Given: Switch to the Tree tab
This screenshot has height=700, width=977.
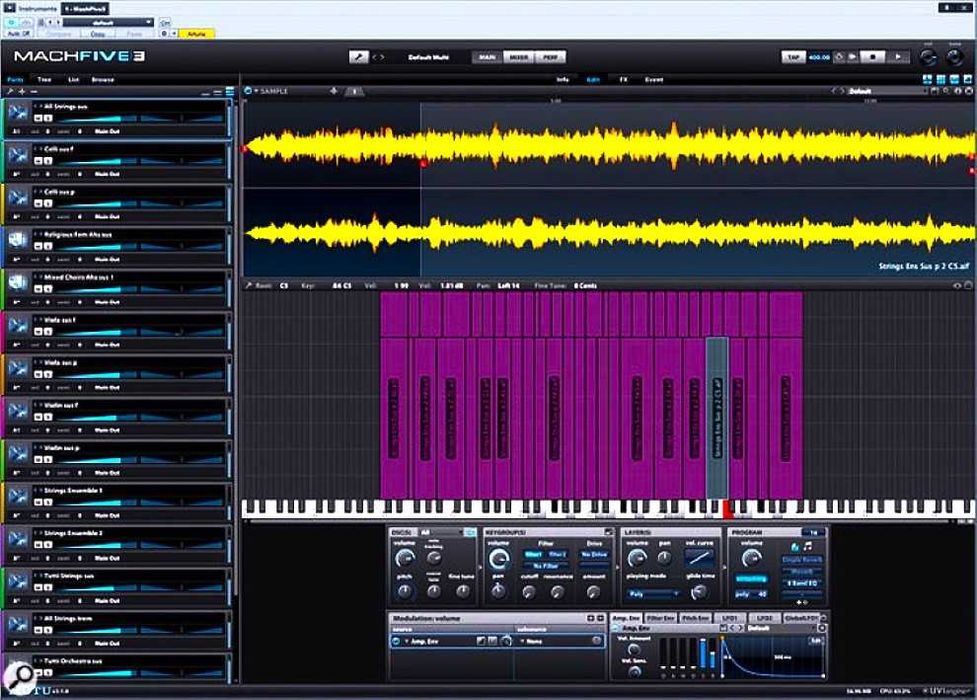Looking at the screenshot, I should click(x=44, y=80).
